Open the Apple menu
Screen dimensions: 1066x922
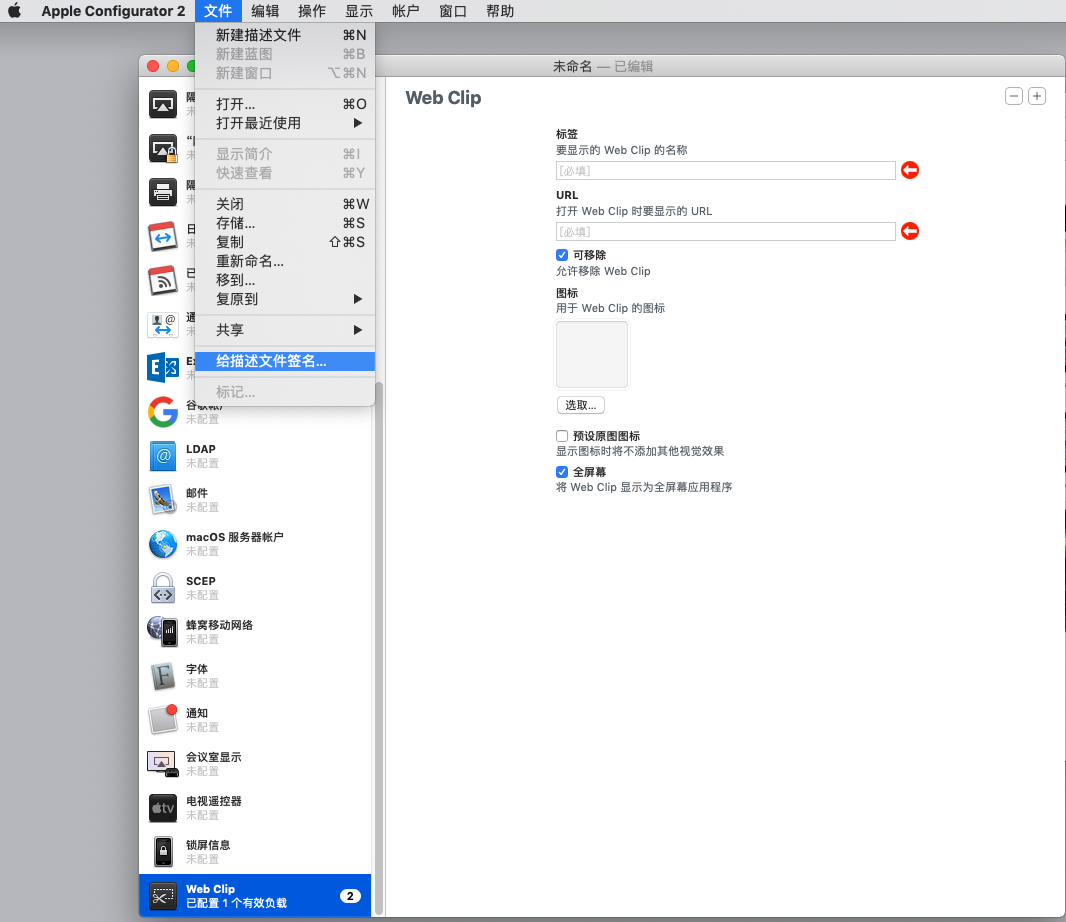[x=14, y=11]
